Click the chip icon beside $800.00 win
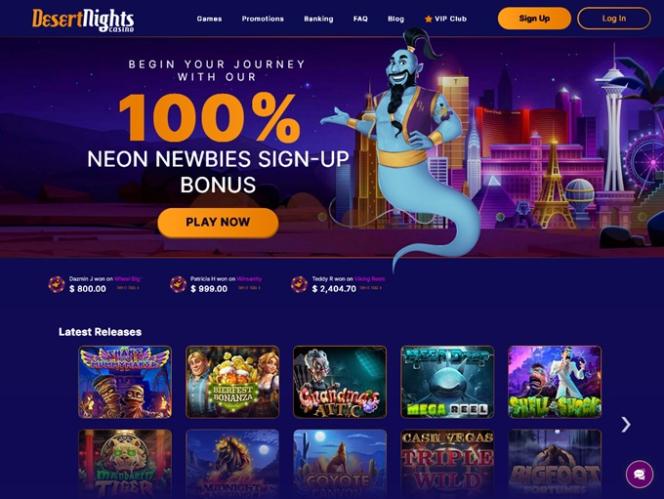Screen dimensions: 664x499 point(56,284)
